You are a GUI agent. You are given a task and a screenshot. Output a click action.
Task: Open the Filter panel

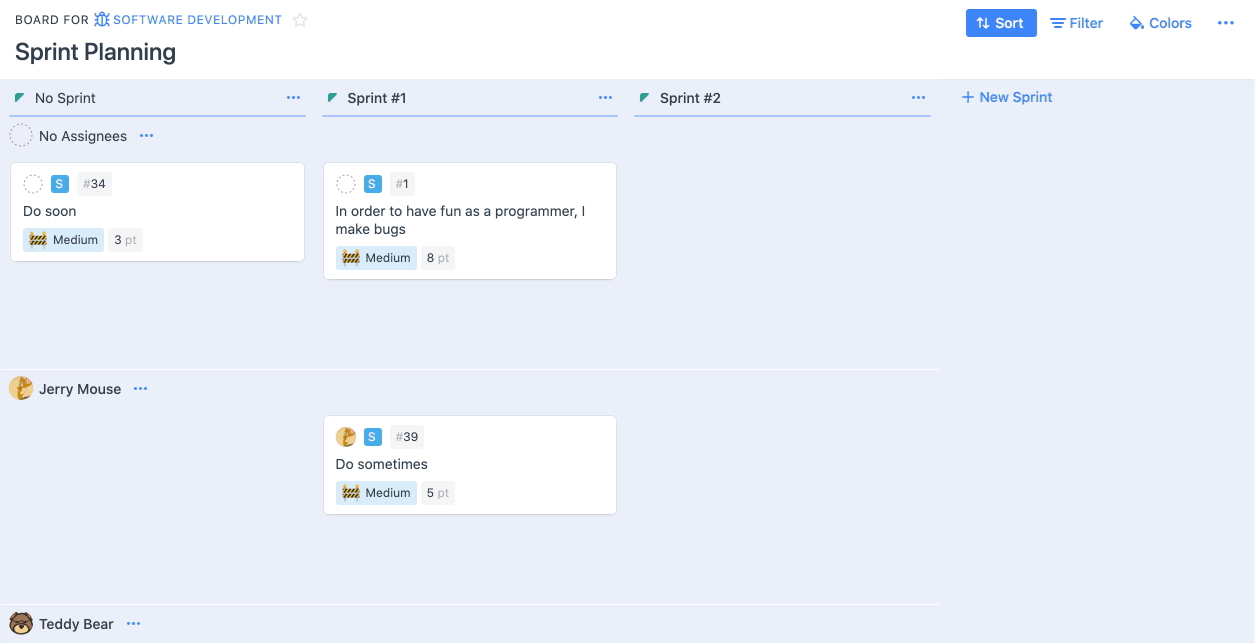point(1076,22)
